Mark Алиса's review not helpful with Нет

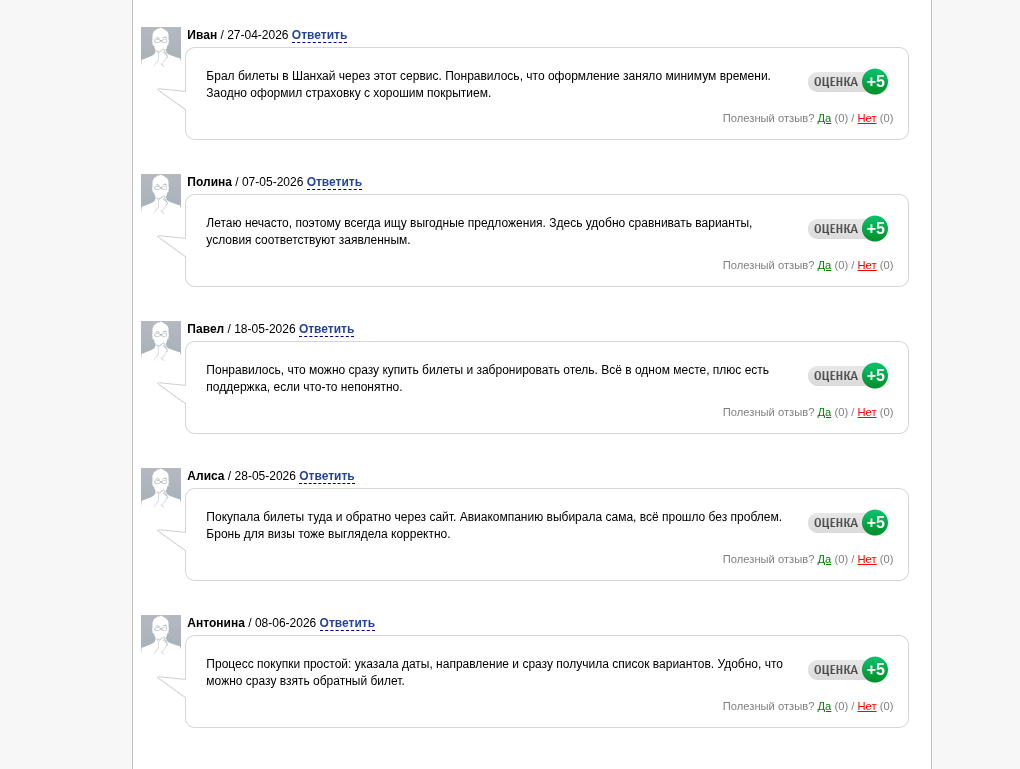866,560
